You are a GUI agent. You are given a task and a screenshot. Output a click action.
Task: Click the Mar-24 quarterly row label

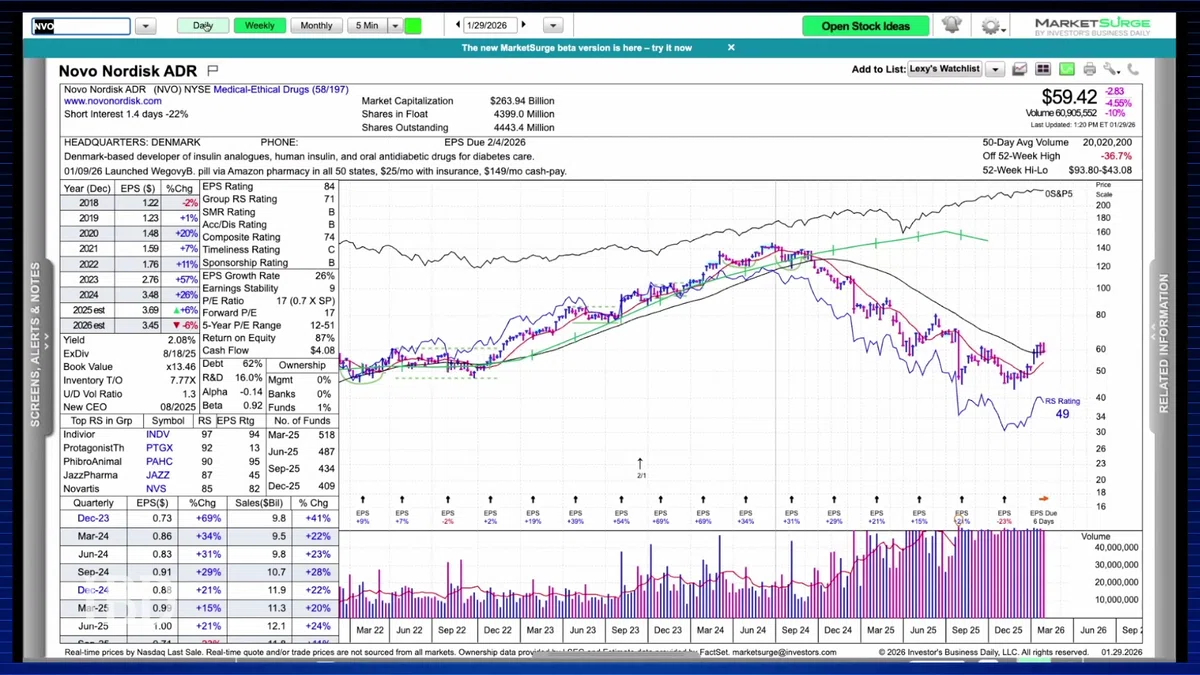[95, 537]
